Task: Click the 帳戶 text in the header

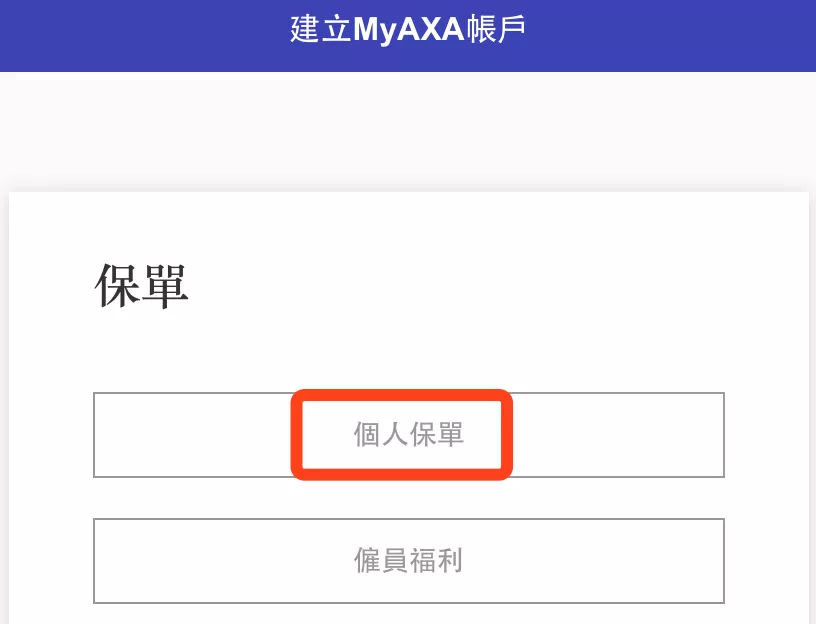Action: click(495, 29)
